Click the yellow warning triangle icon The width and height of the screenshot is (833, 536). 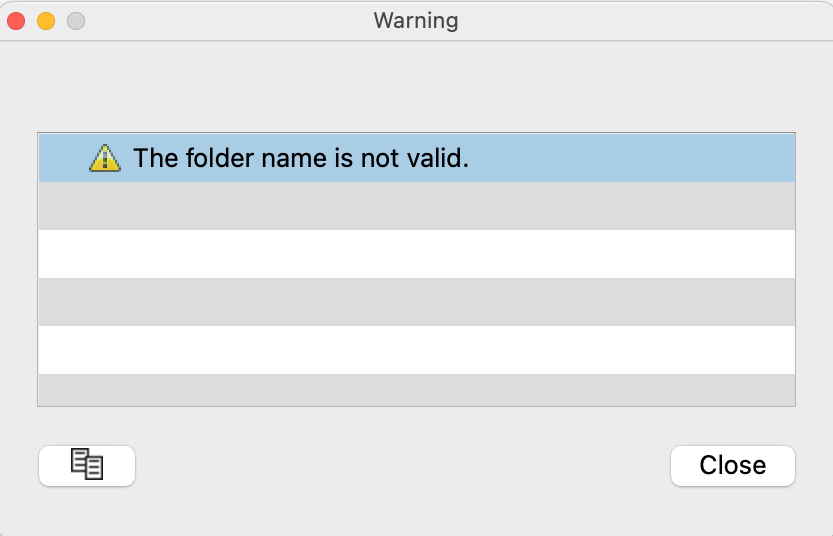pos(105,158)
